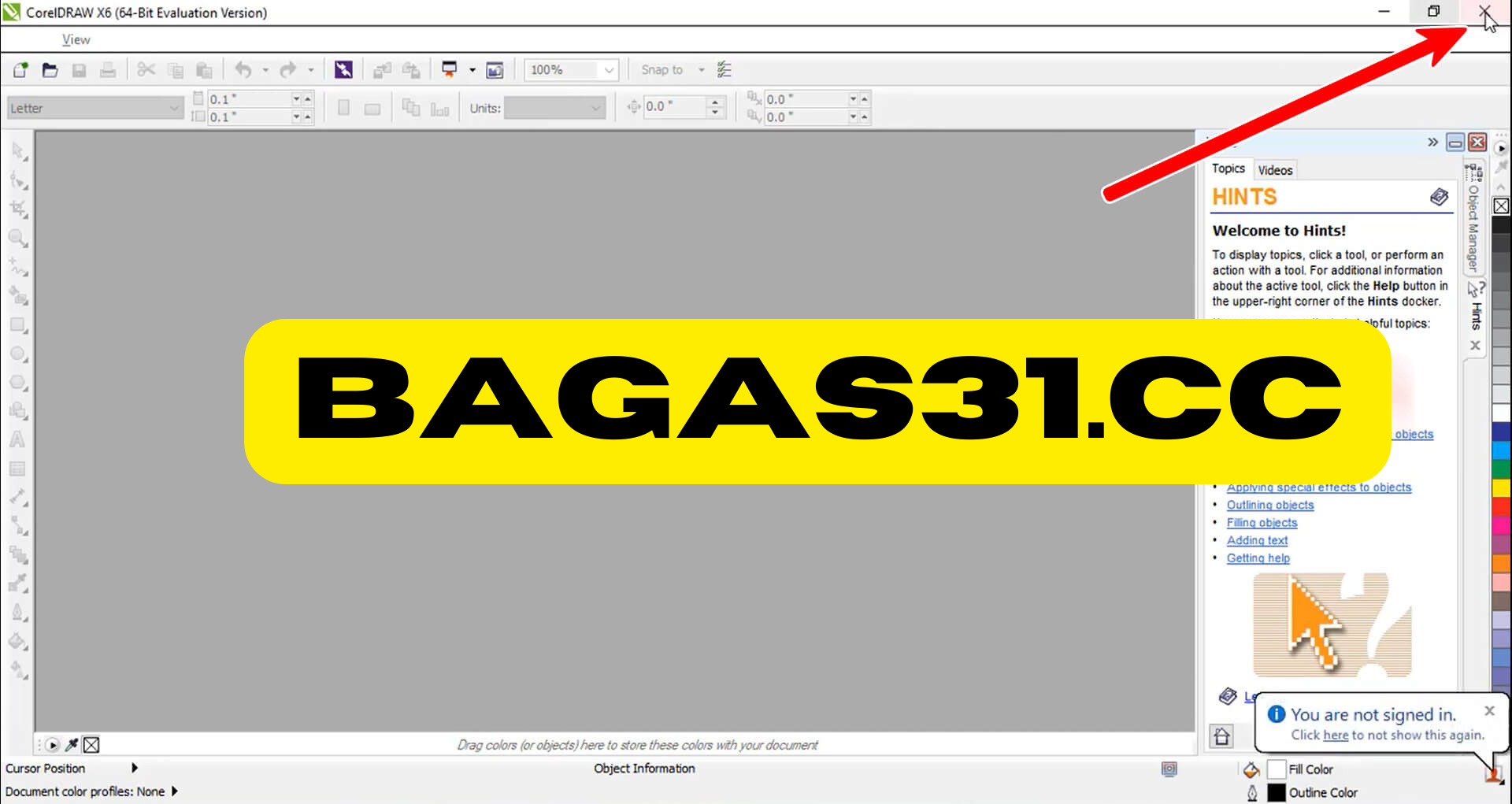Open the Getting help link

pyautogui.click(x=1258, y=558)
